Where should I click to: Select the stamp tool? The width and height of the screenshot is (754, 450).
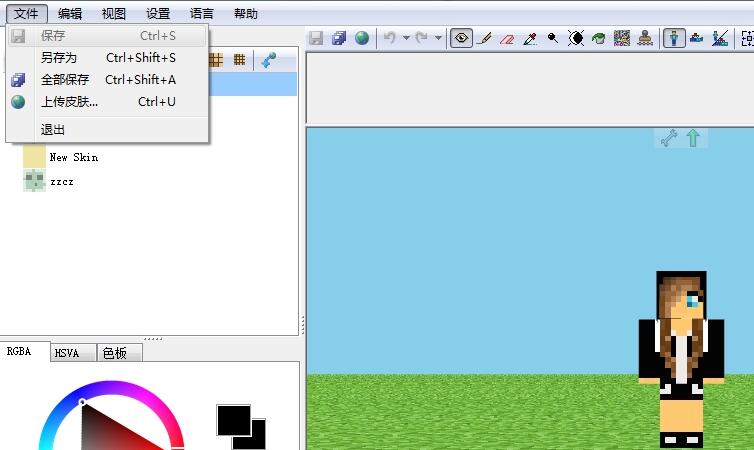[x=645, y=38]
